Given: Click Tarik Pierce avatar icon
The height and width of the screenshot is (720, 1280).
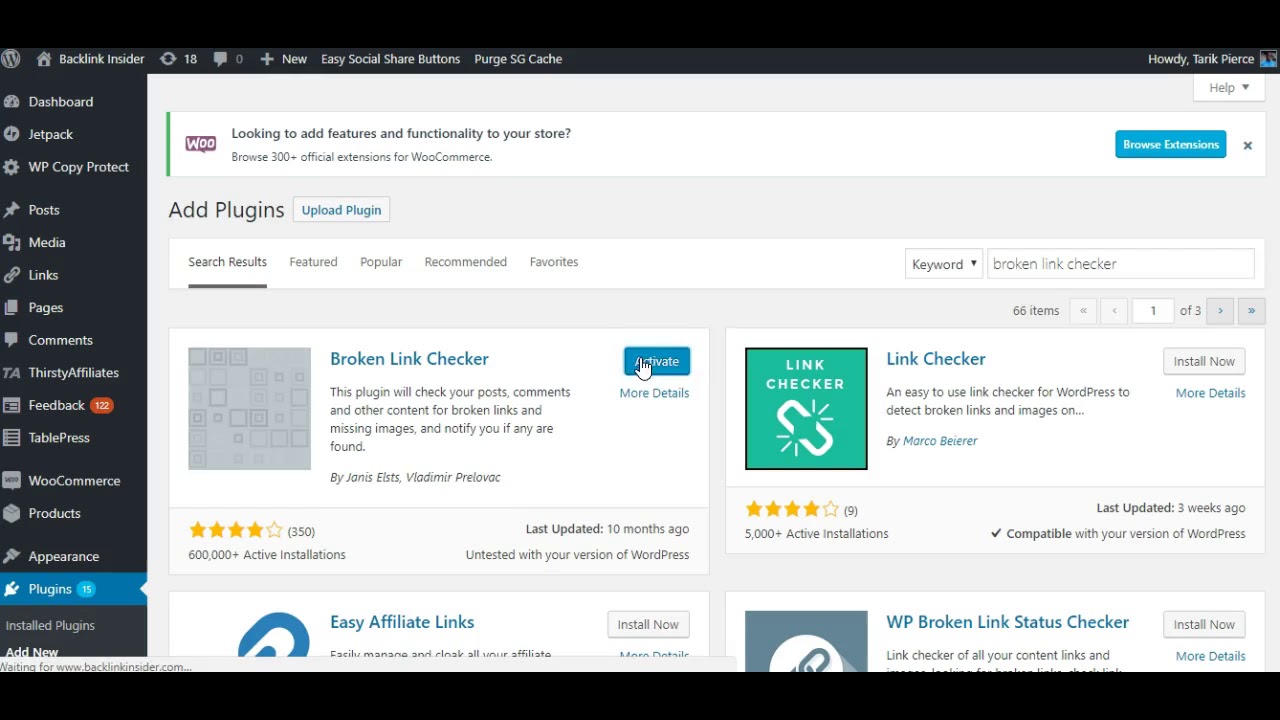Looking at the screenshot, I should (1268, 59).
